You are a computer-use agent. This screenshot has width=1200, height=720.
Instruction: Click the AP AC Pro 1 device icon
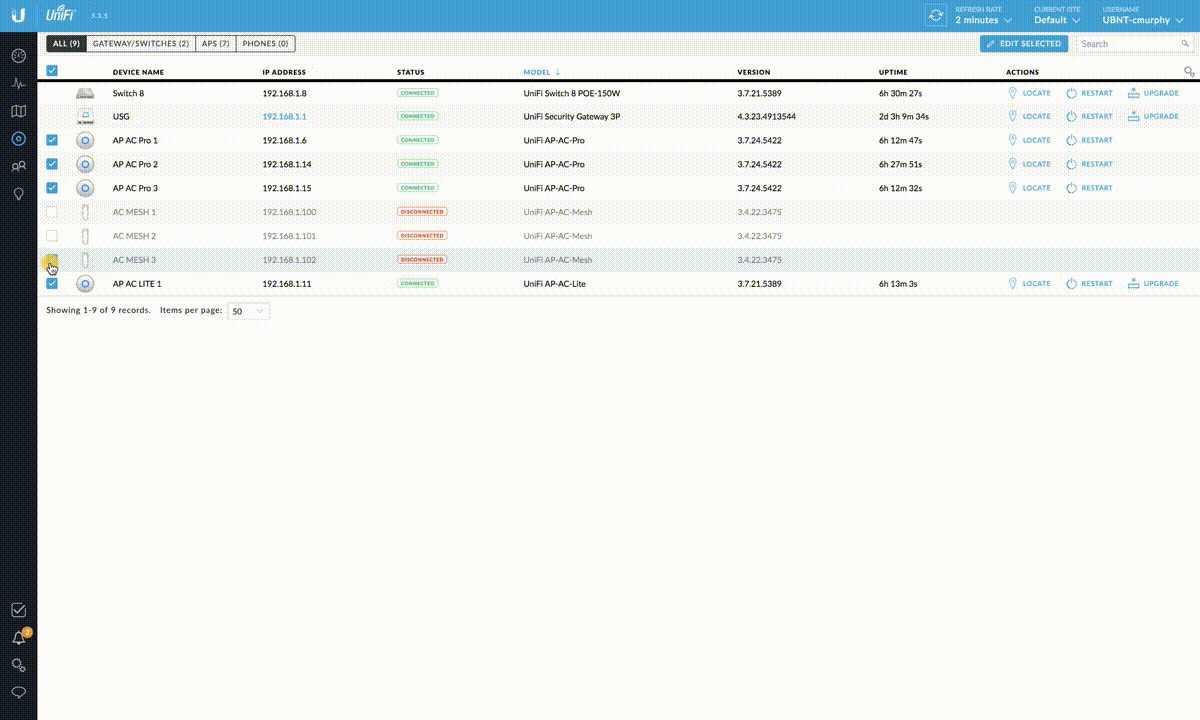(85, 140)
